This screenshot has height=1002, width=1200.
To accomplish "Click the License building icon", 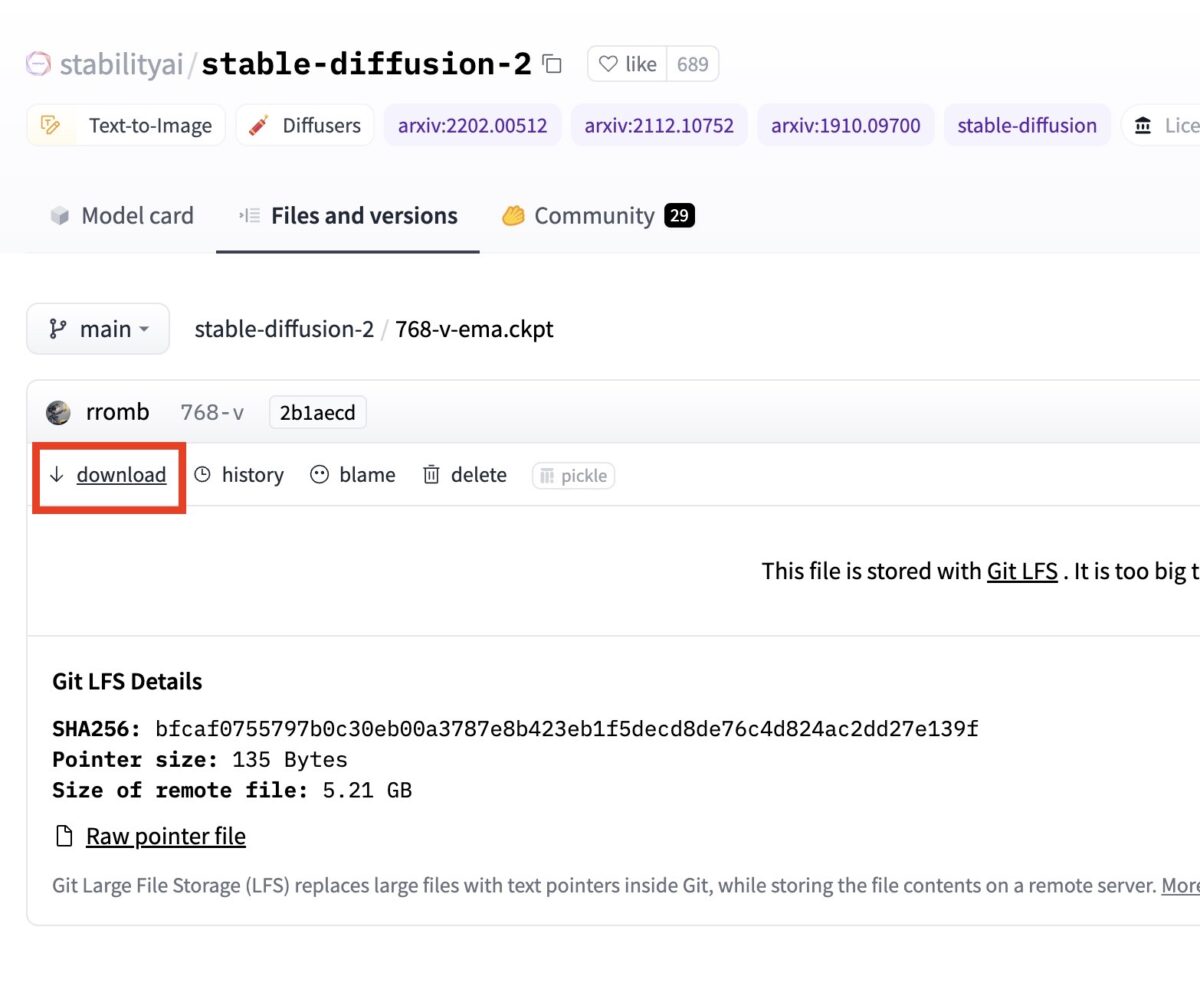I will [x=1143, y=125].
